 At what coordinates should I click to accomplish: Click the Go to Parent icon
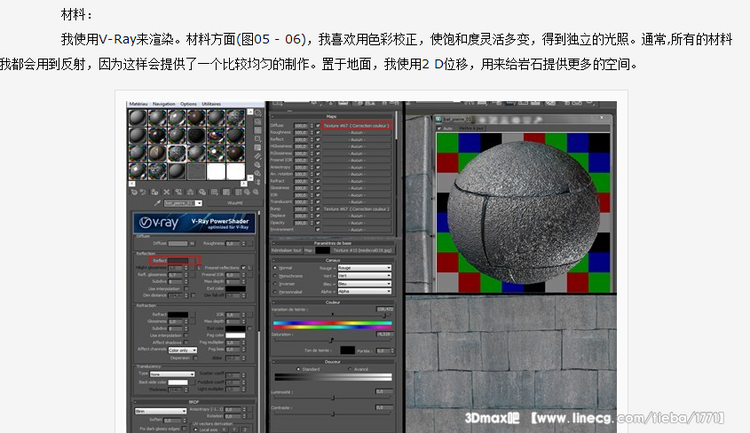coord(247,192)
